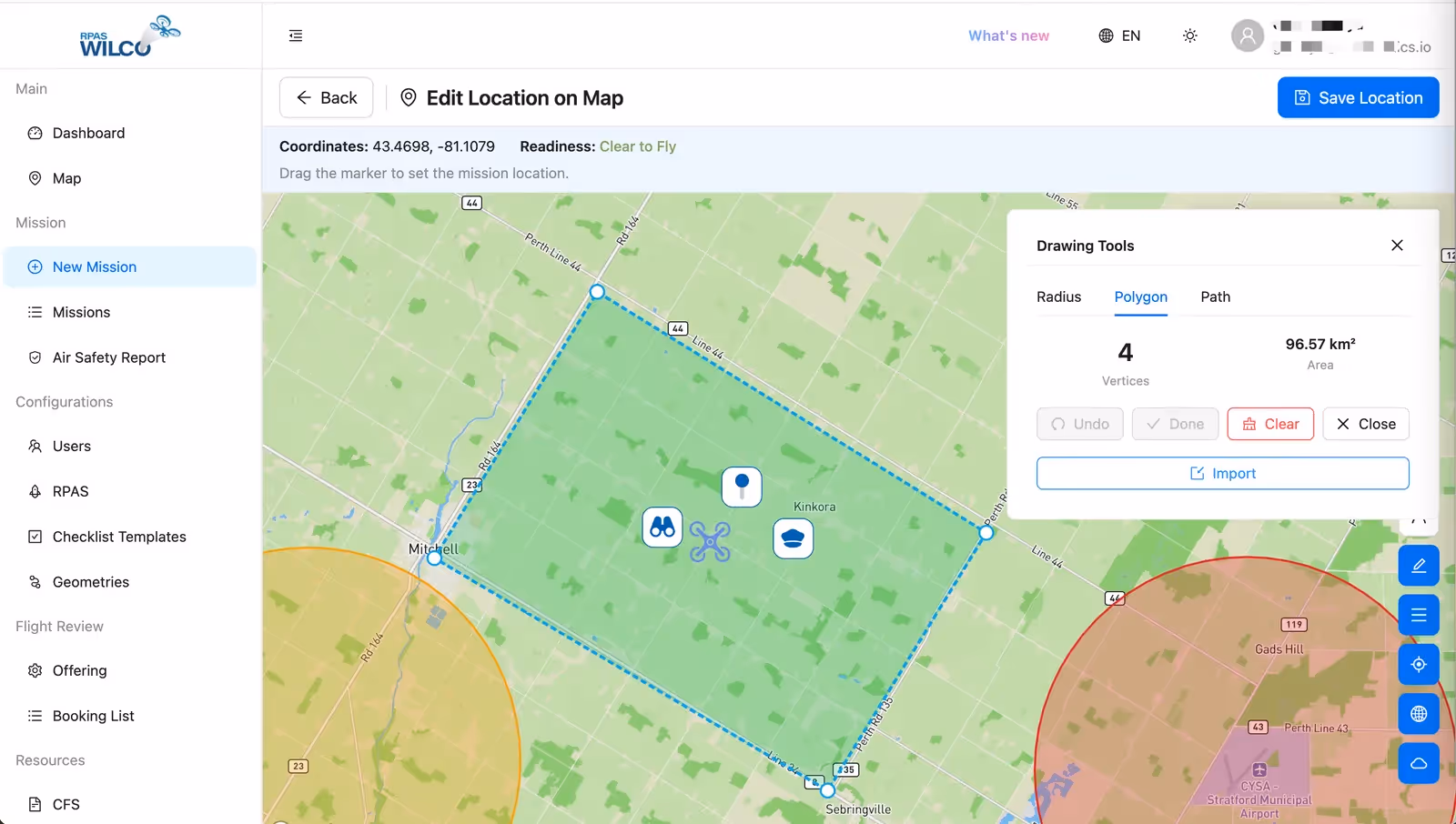
Task: Click the polygon vertex at Mitchell
Action: pyautogui.click(x=435, y=558)
